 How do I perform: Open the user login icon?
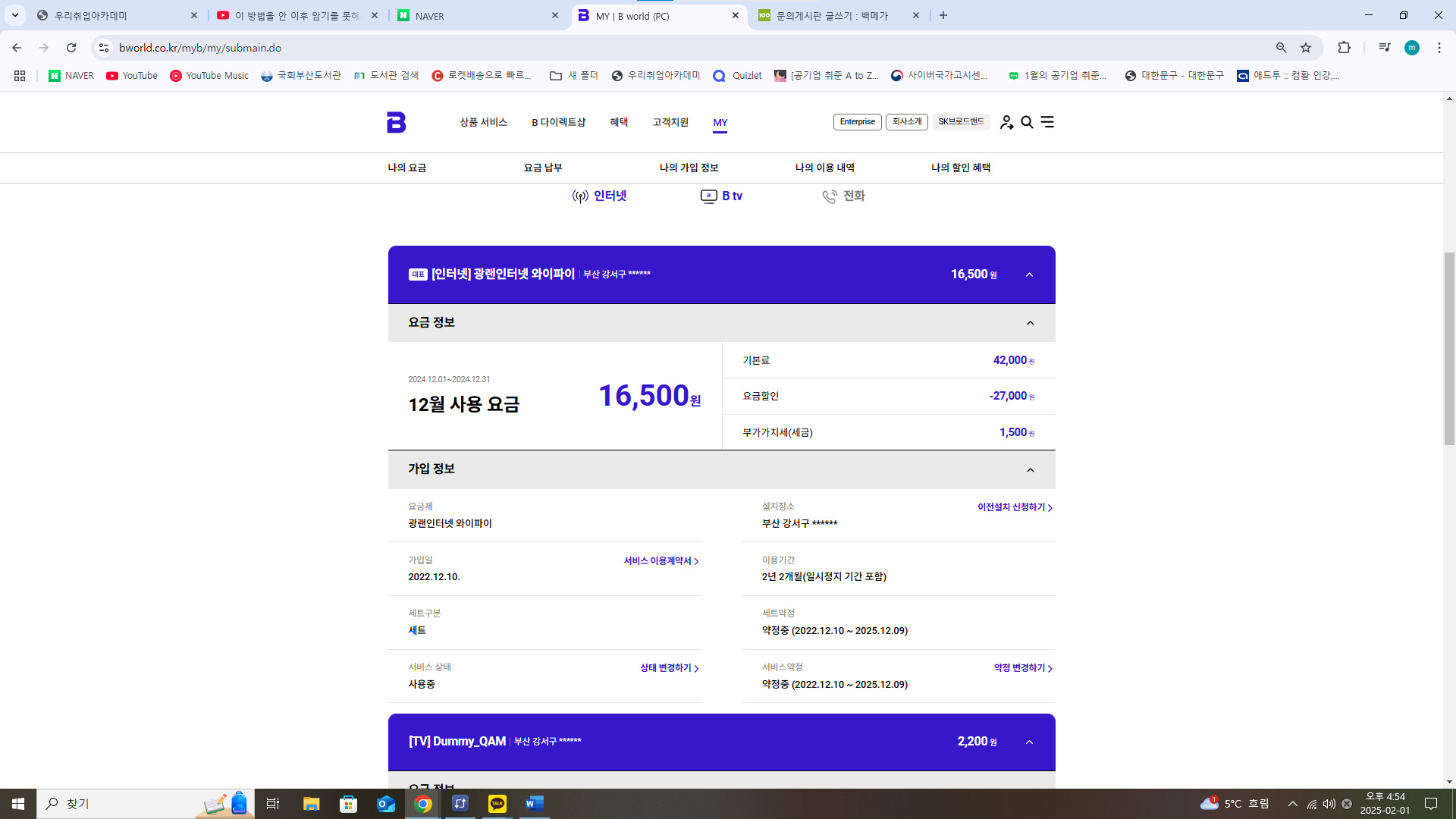tap(1006, 122)
